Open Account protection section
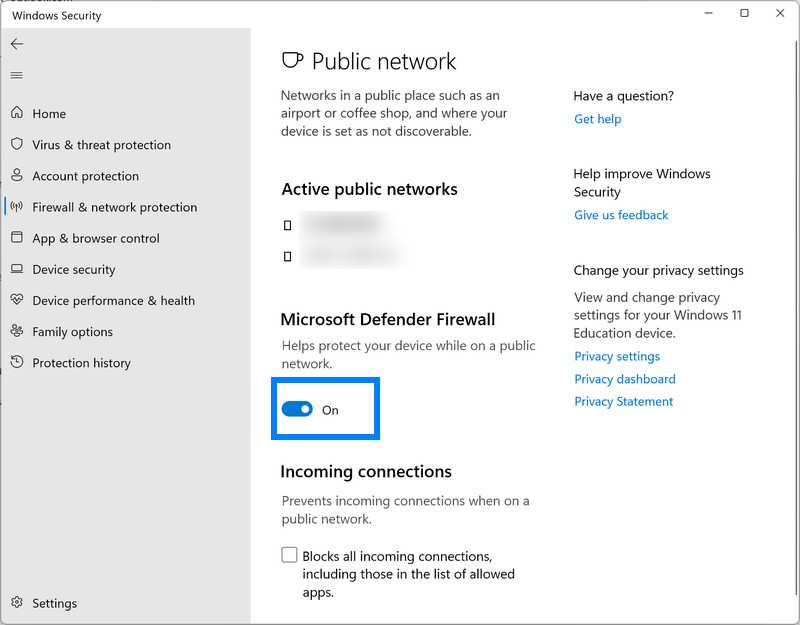The height and width of the screenshot is (625, 800). pyautogui.click(x=85, y=176)
